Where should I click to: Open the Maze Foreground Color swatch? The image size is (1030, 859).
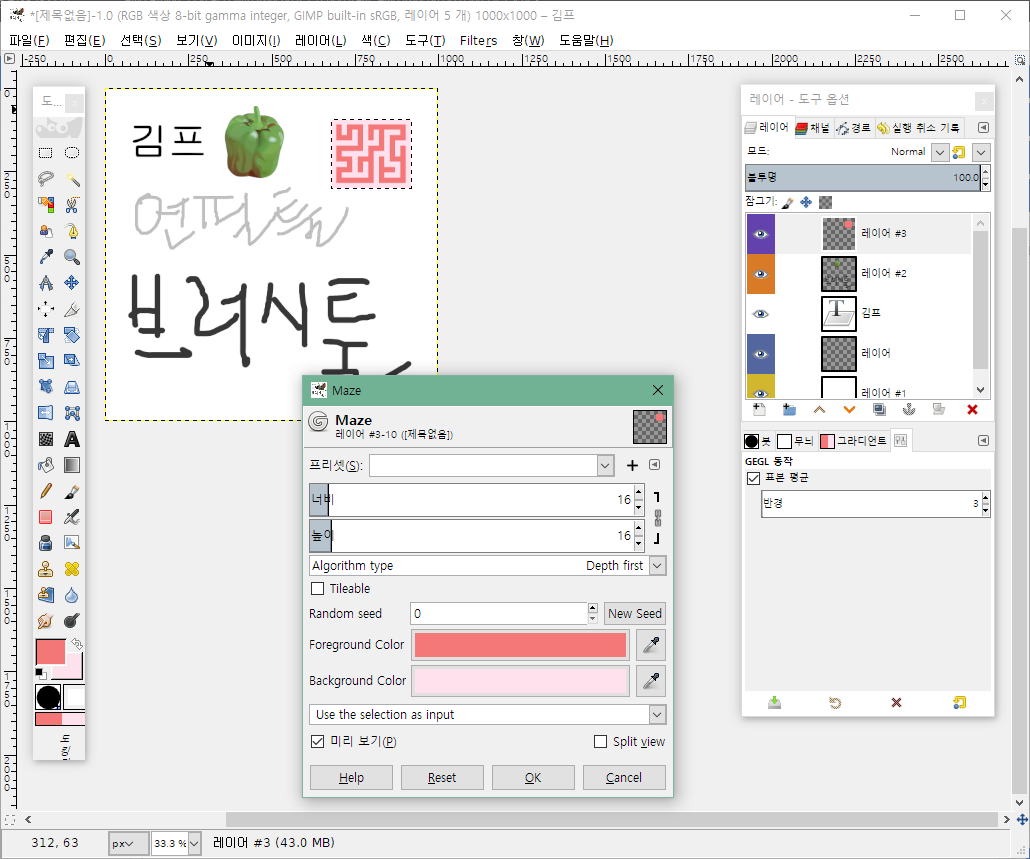point(520,645)
